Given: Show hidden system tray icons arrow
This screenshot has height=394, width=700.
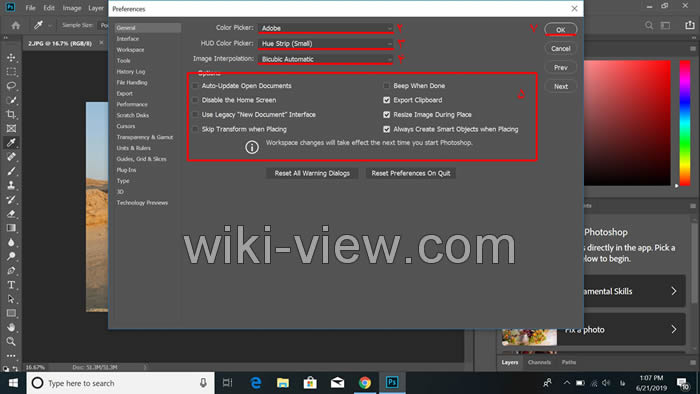Looking at the screenshot, I should (567, 383).
